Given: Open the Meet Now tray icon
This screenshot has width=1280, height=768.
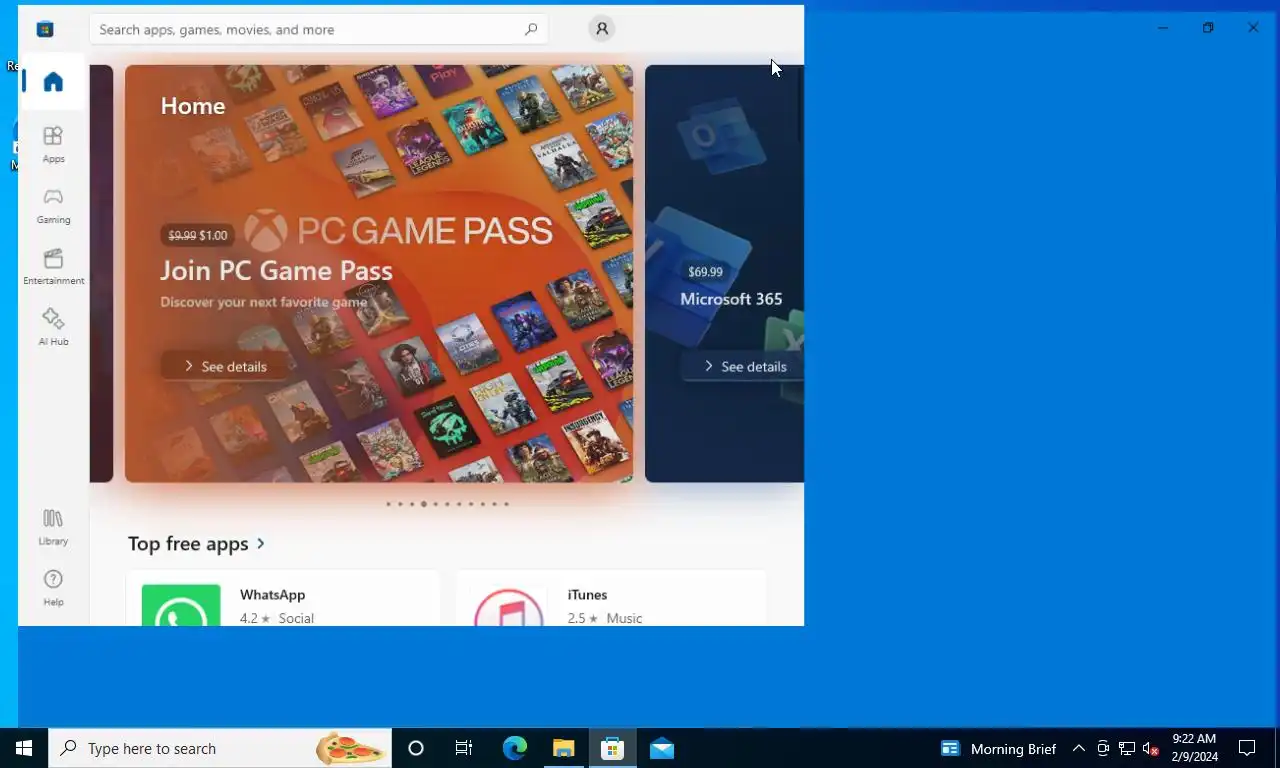Looking at the screenshot, I should tap(1103, 748).
